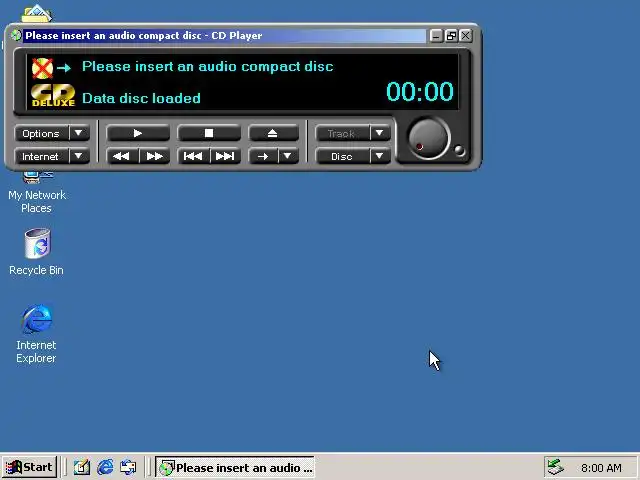Image resolution: width=640 pixels, height=480 pixels.
Task: Minimize the CD Player window
Action: click(x=436, y=36)
